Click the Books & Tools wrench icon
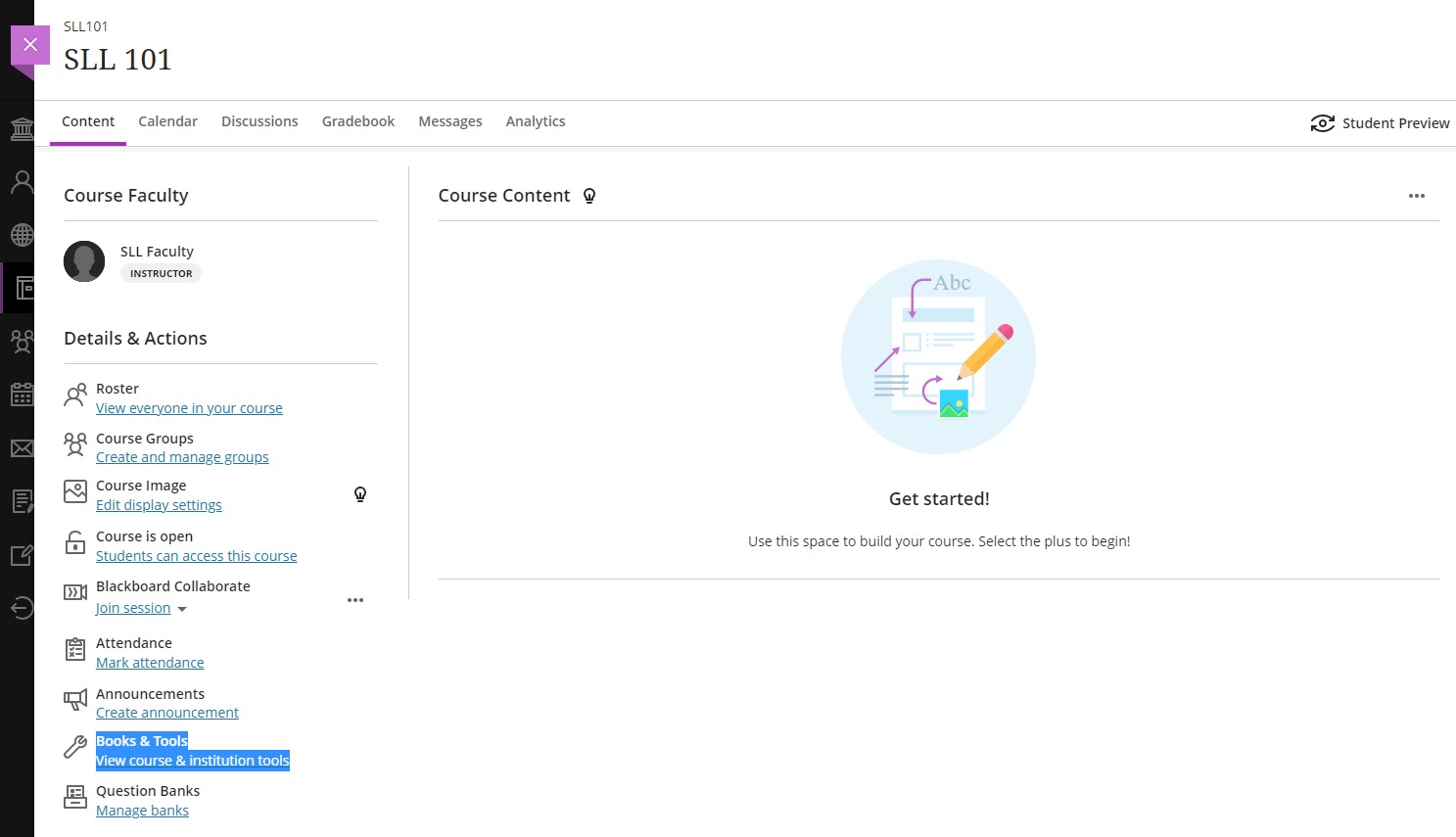The height and width of the screenshot is (837, 1456). coord(75,748)
